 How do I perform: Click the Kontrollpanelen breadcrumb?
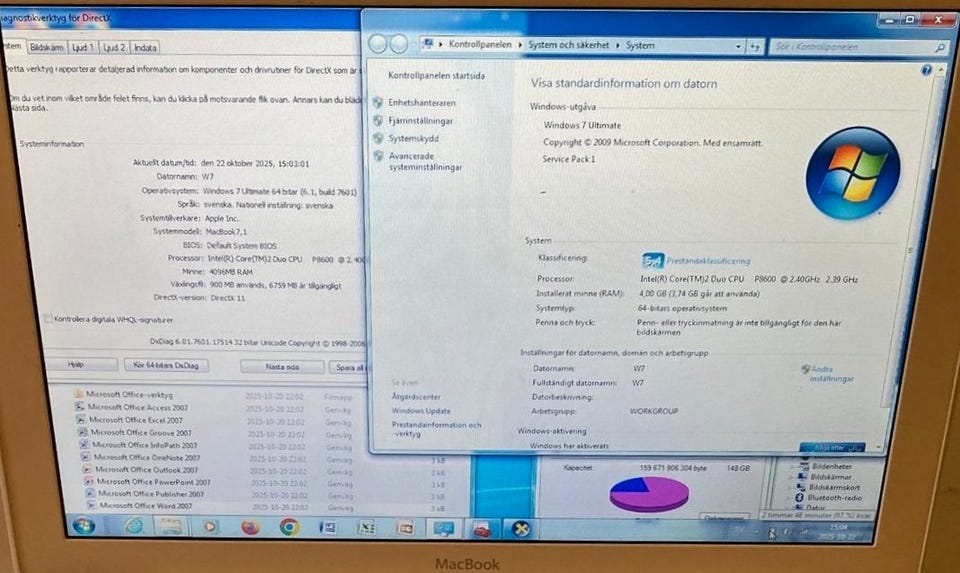coord(480,44)
